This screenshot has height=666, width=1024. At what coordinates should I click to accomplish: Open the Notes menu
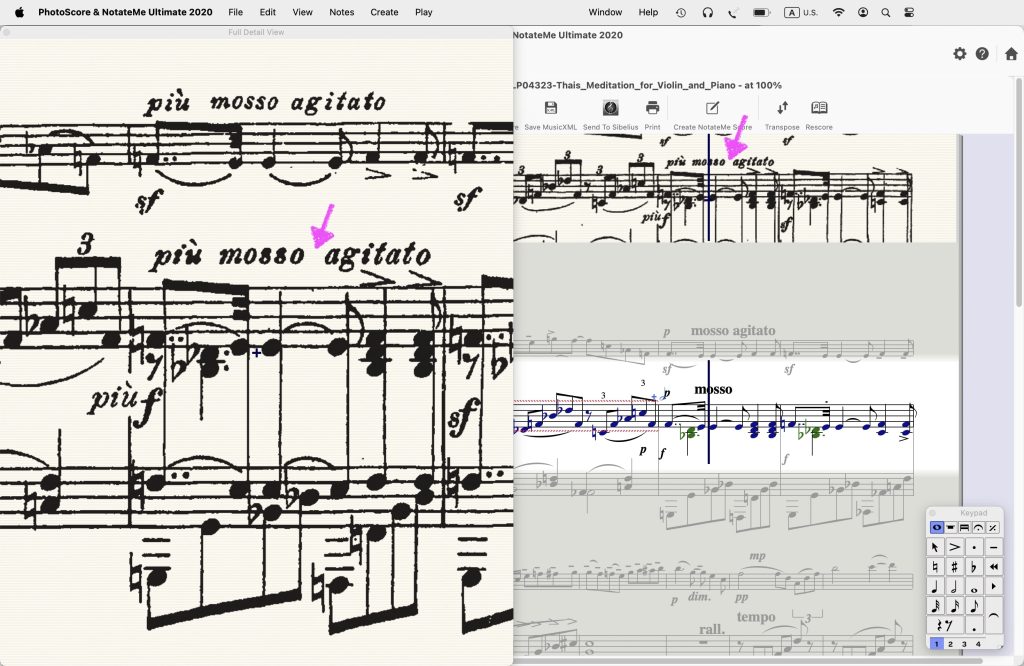pos(342,12)
